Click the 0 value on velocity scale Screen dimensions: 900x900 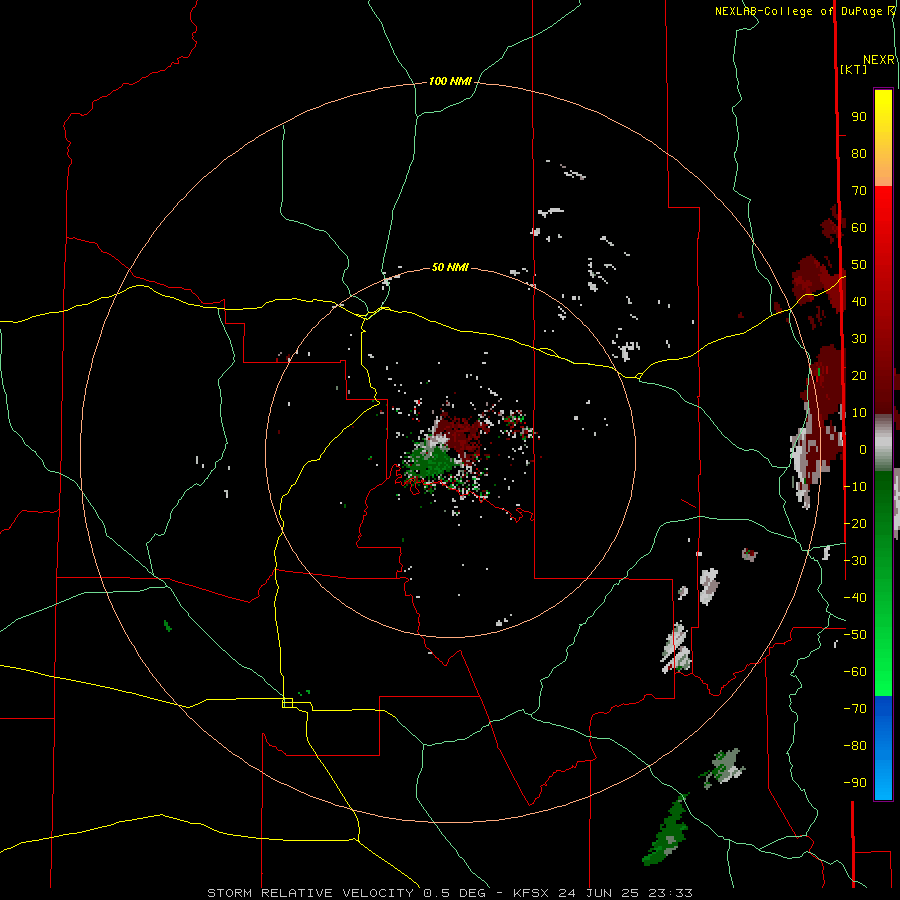coord(863,450)
